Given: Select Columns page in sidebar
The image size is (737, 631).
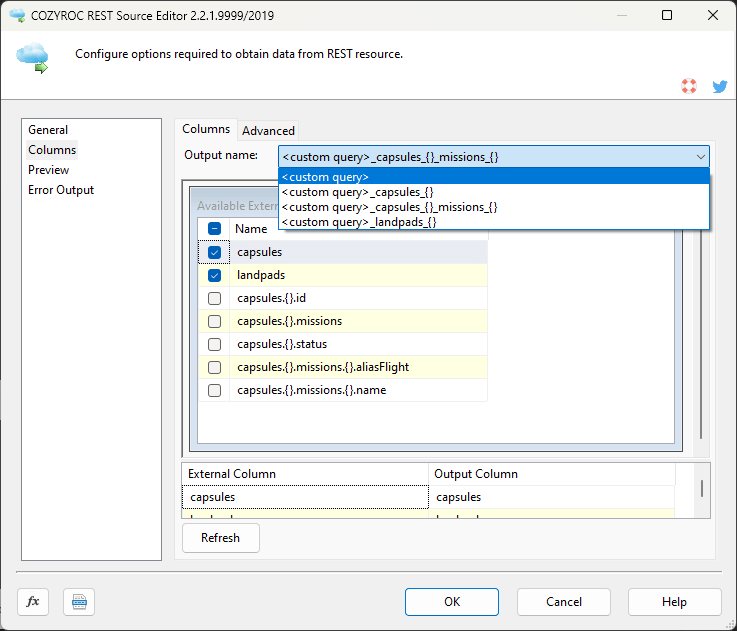Looking at the screenshot, I should (x=52, y=150).
